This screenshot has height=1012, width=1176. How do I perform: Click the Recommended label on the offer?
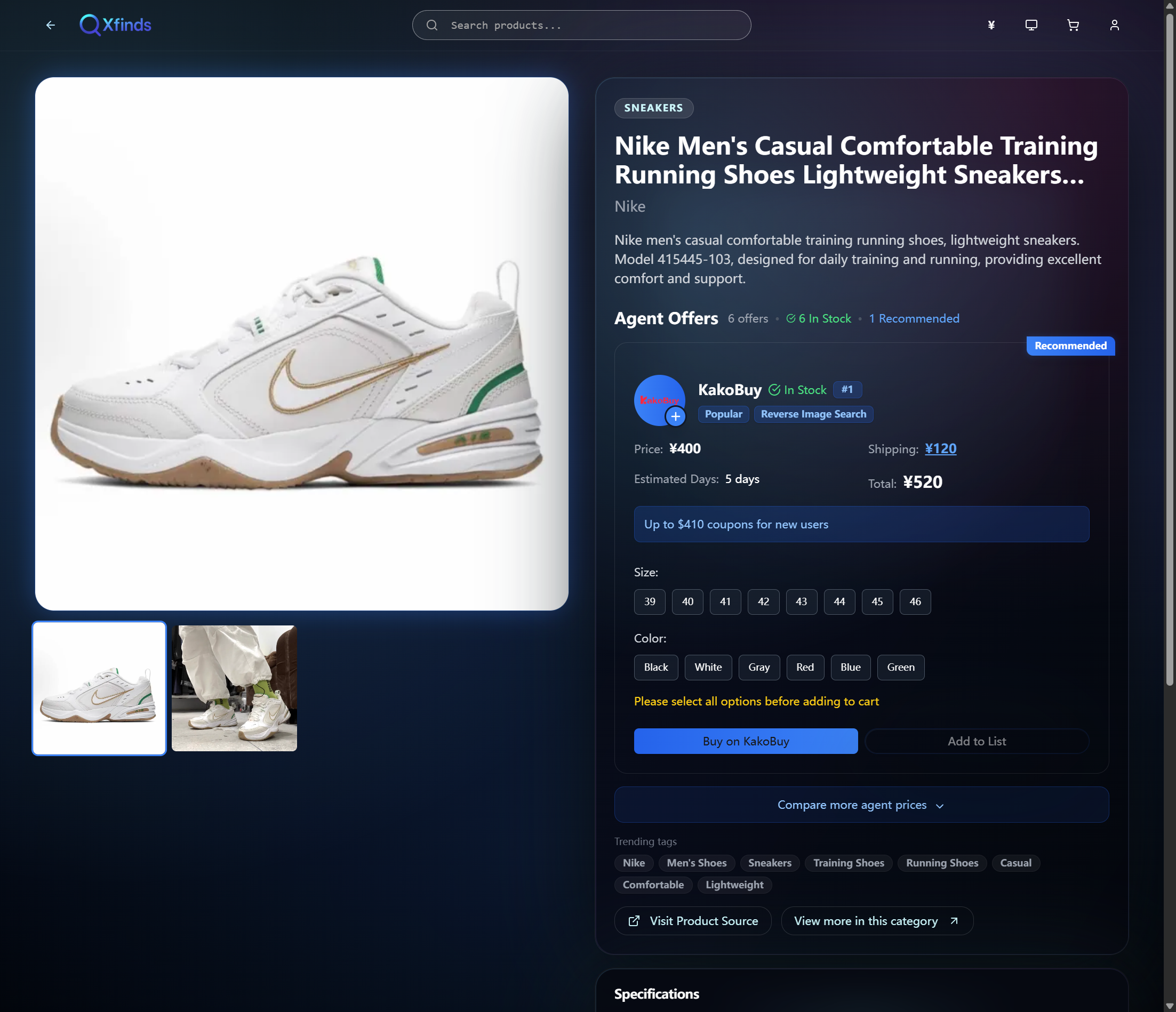pyautogui.click(x=1070, y=346)
